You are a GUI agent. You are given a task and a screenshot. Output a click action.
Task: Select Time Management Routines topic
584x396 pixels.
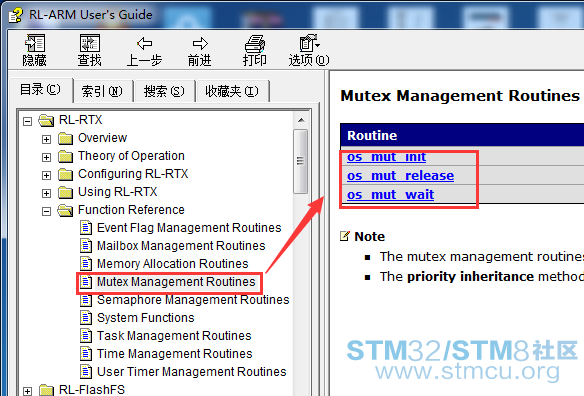[x=175, y=353]
